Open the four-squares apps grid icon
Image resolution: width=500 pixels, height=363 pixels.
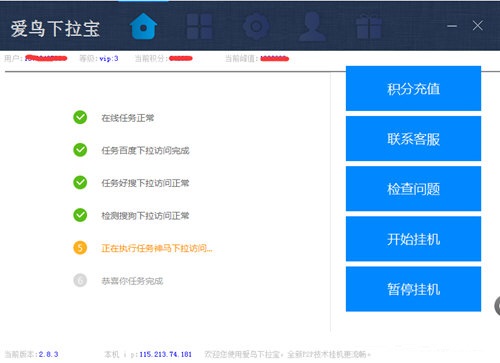click(x=200, y=26)
